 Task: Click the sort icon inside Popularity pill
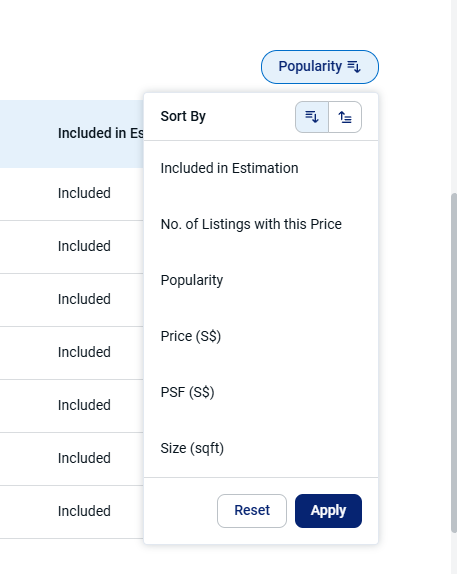coord(354,67)
